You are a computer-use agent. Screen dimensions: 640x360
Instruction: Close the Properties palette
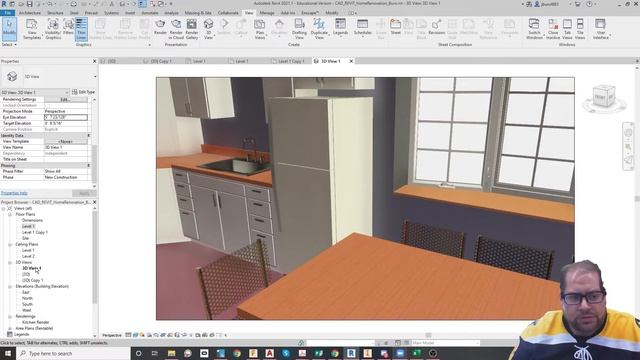pos(94,61)
